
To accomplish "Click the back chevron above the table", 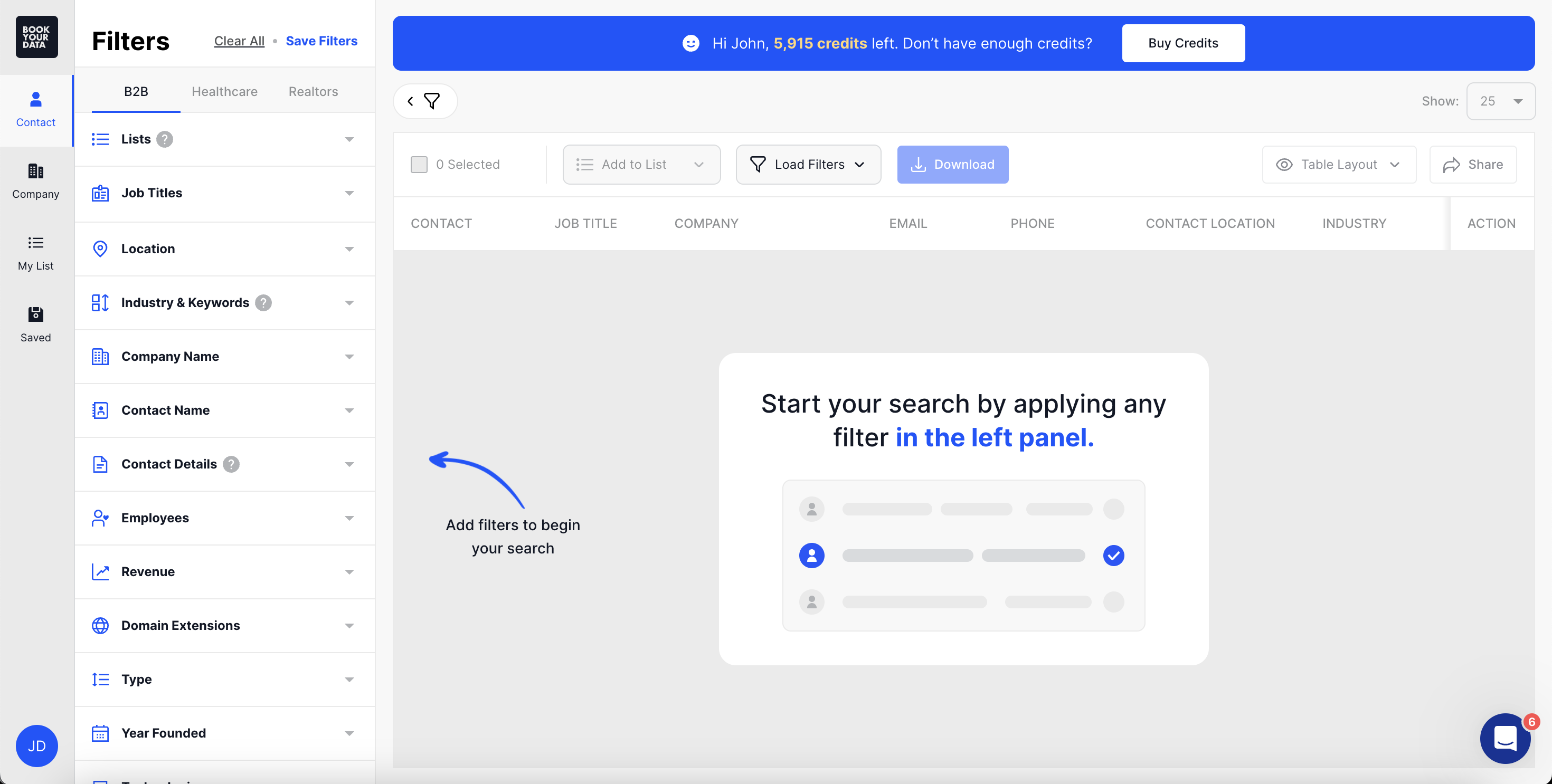I will click(410, 101).
